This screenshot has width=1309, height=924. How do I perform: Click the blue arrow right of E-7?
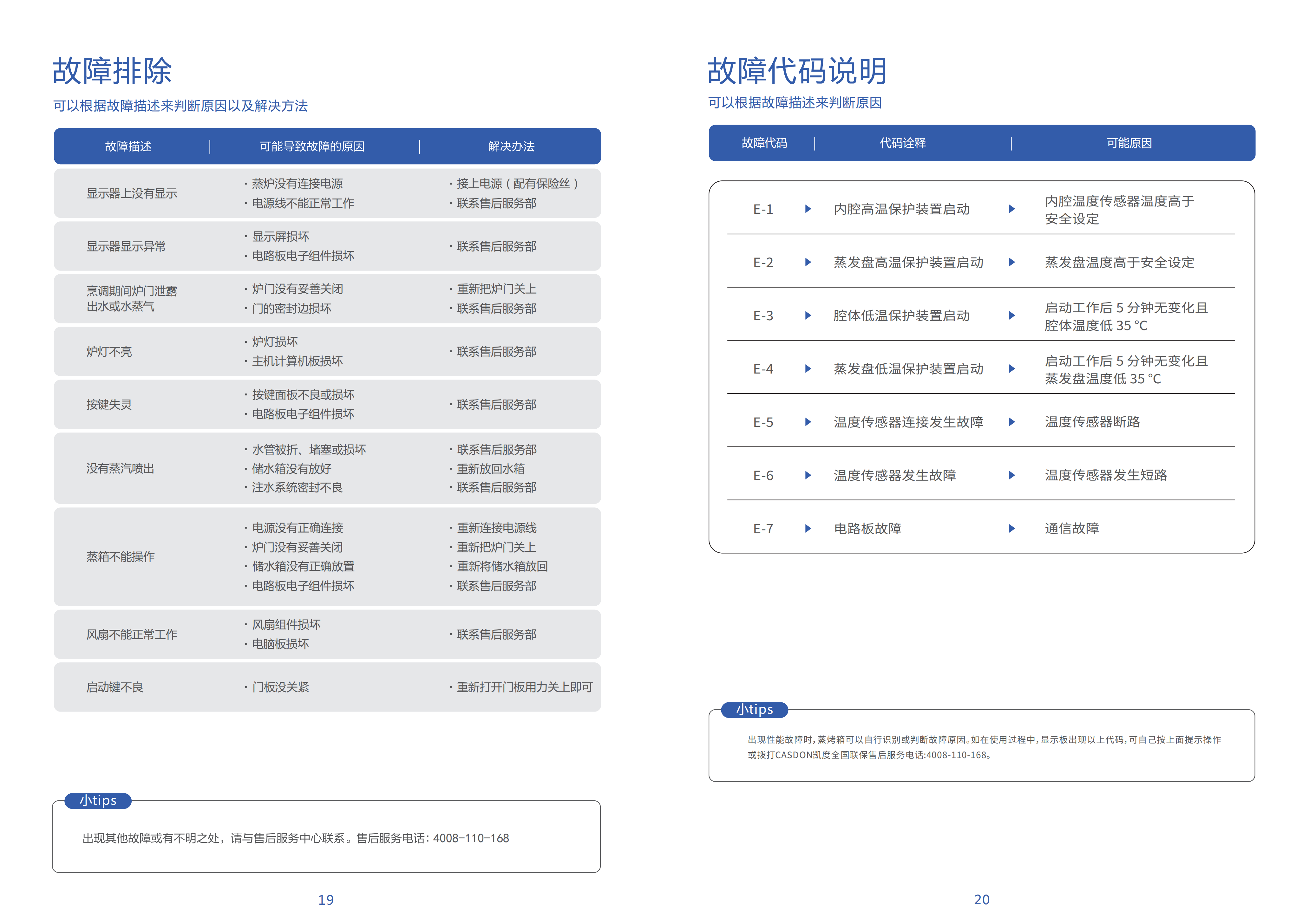point(807,528)
